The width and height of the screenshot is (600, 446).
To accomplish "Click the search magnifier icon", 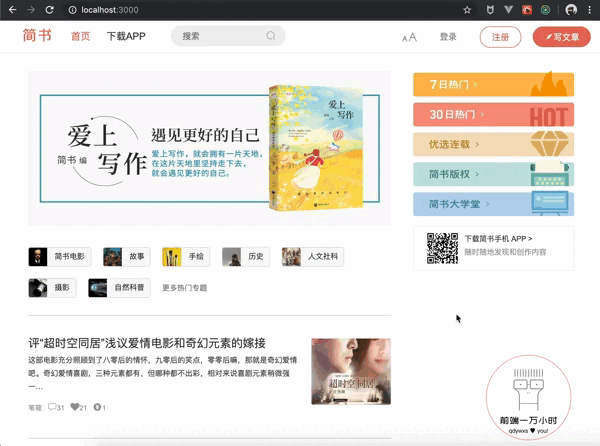I will (x=271, y=36).
